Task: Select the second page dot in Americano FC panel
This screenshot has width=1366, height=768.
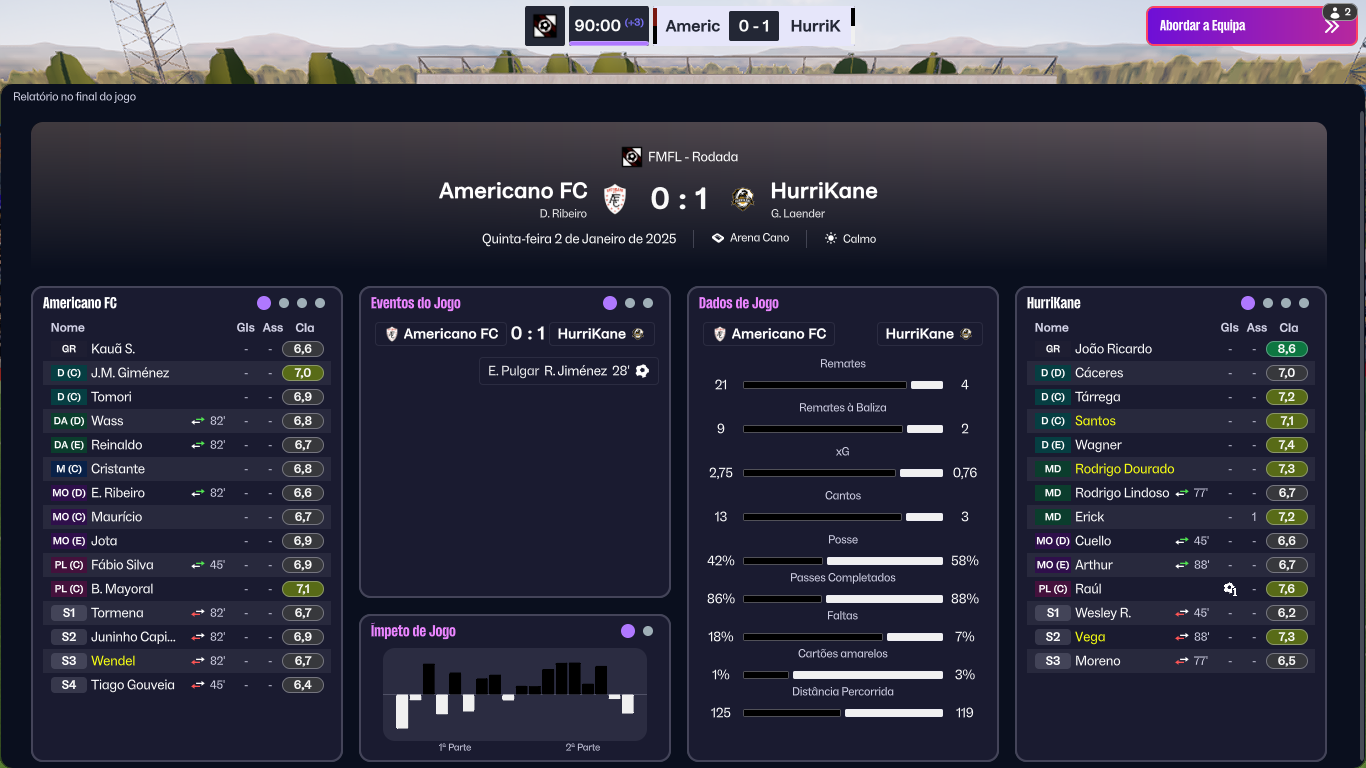Action: click(x=284, y=303)
